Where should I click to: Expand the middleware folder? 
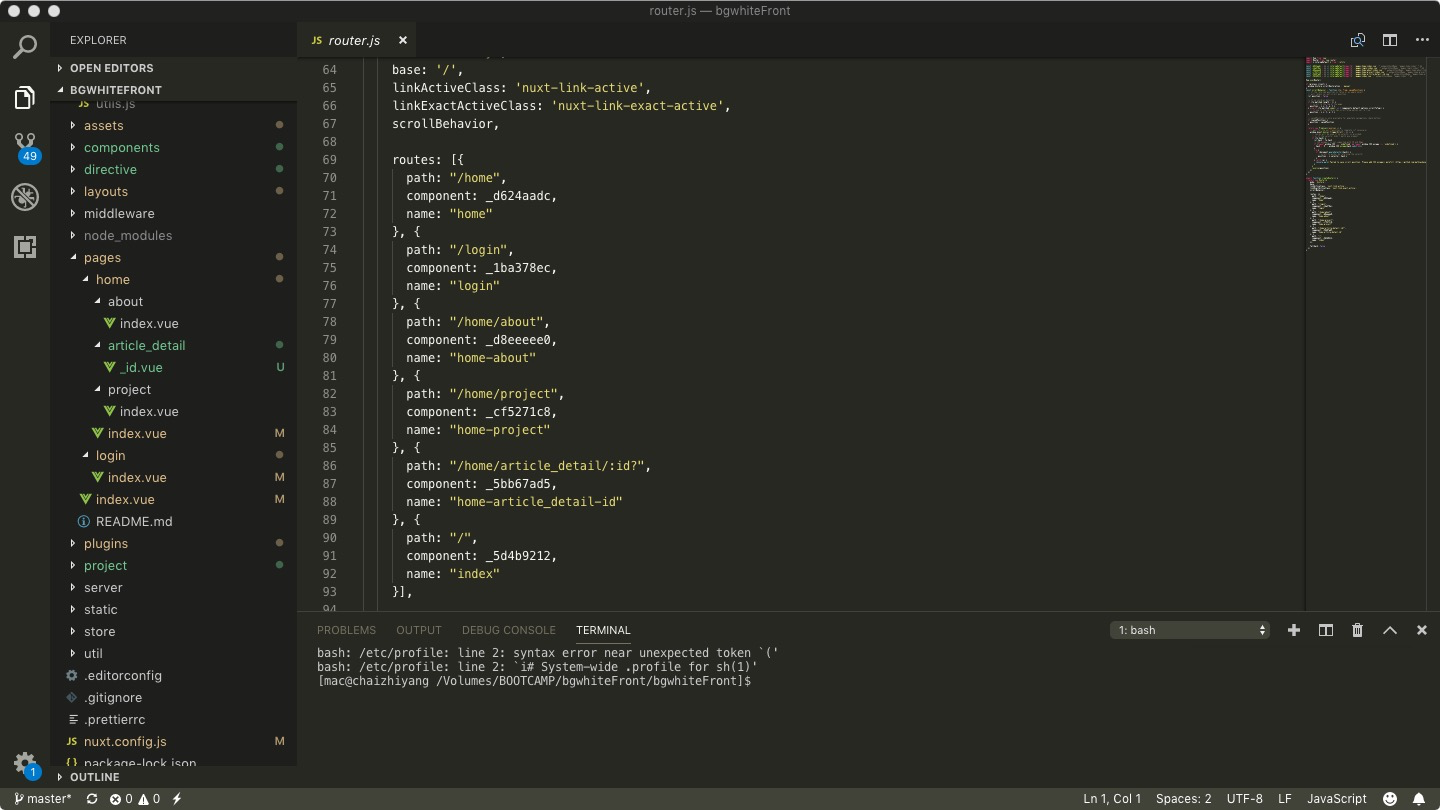(x=174, y=213)
